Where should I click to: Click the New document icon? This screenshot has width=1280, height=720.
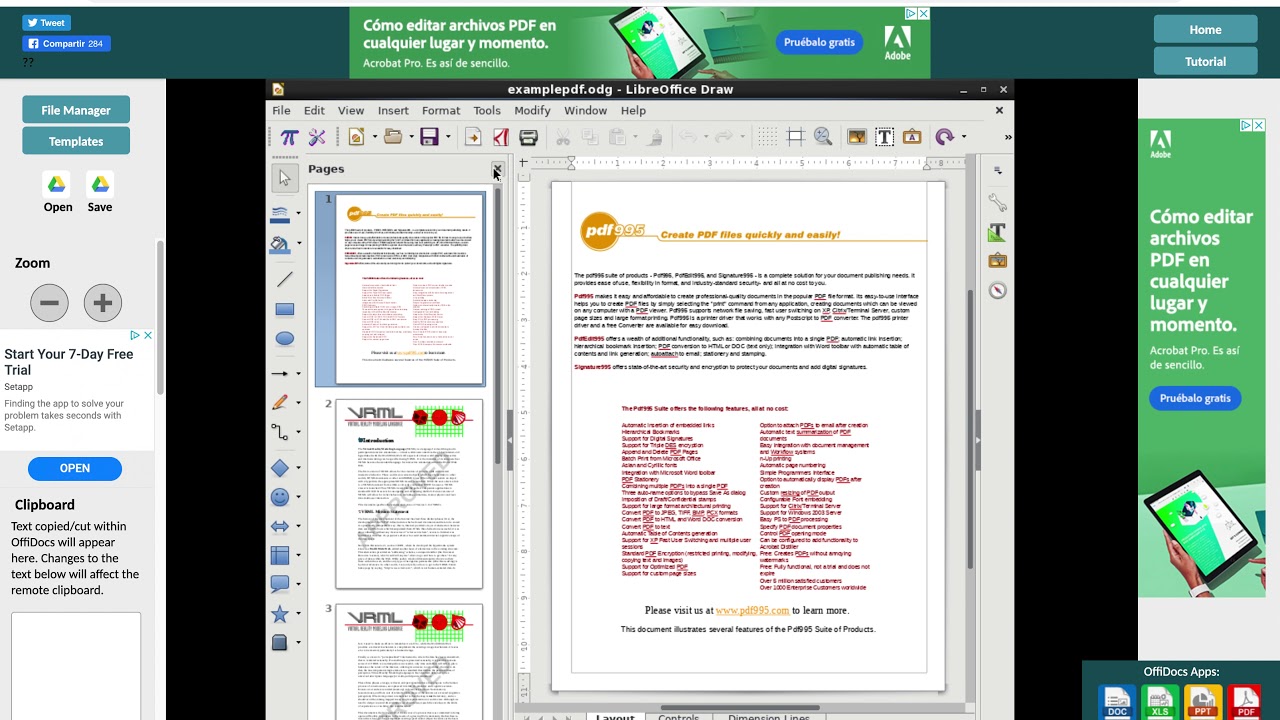pos(356,137)
